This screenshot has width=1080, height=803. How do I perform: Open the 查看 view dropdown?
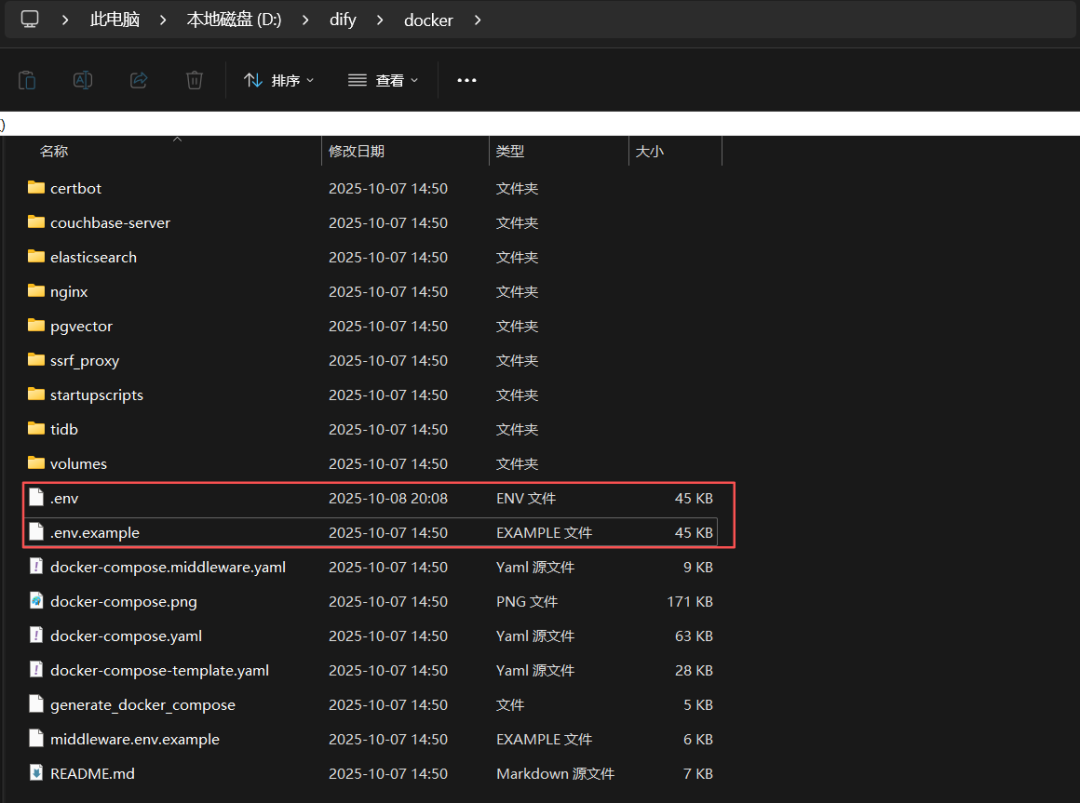click(x=383, y=80)
